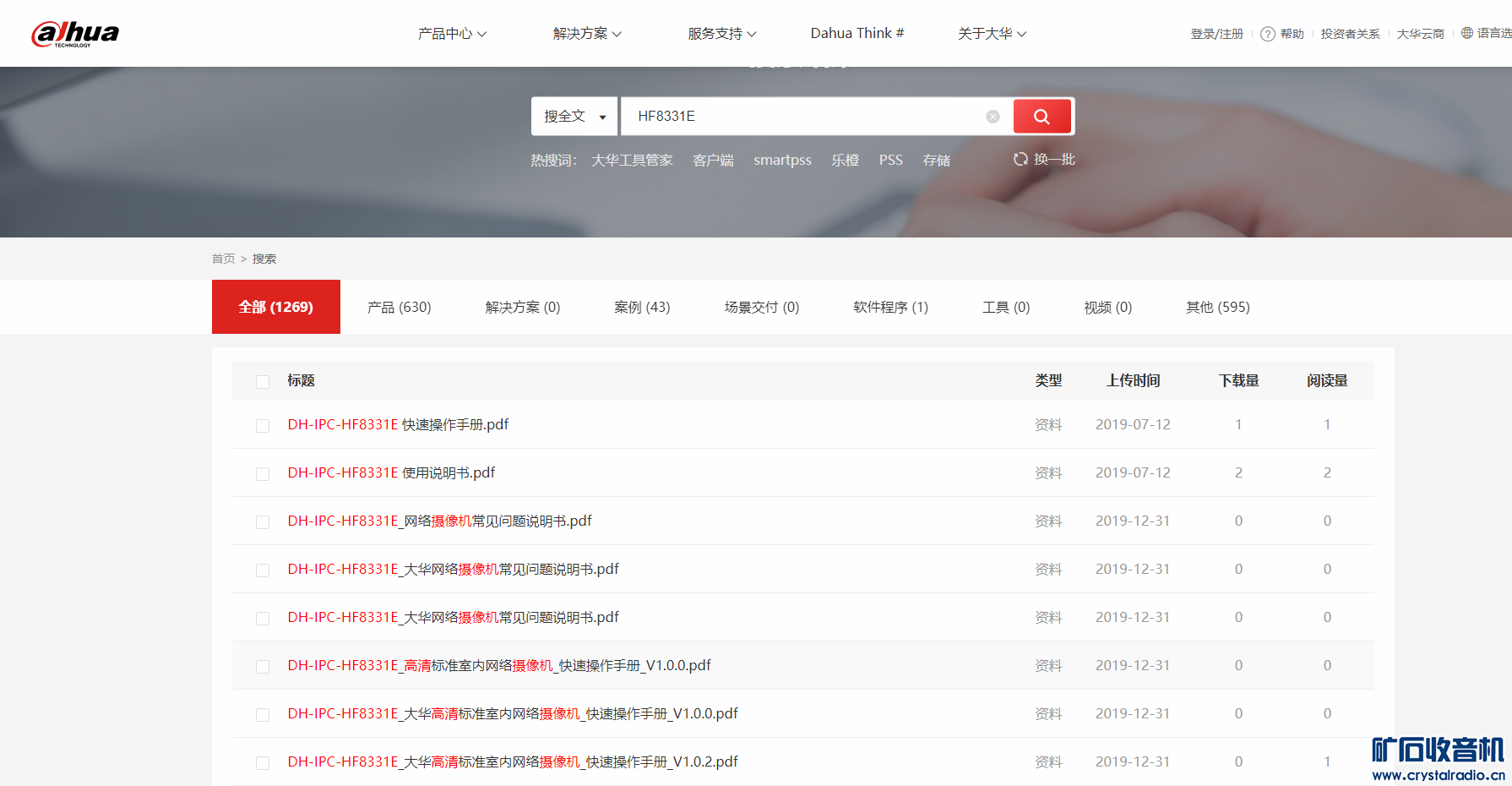Image resolution: width=1512 pixels, height=786 pixels.
Task: Click hot search term 客户端
Action: [x=714, y=160]
